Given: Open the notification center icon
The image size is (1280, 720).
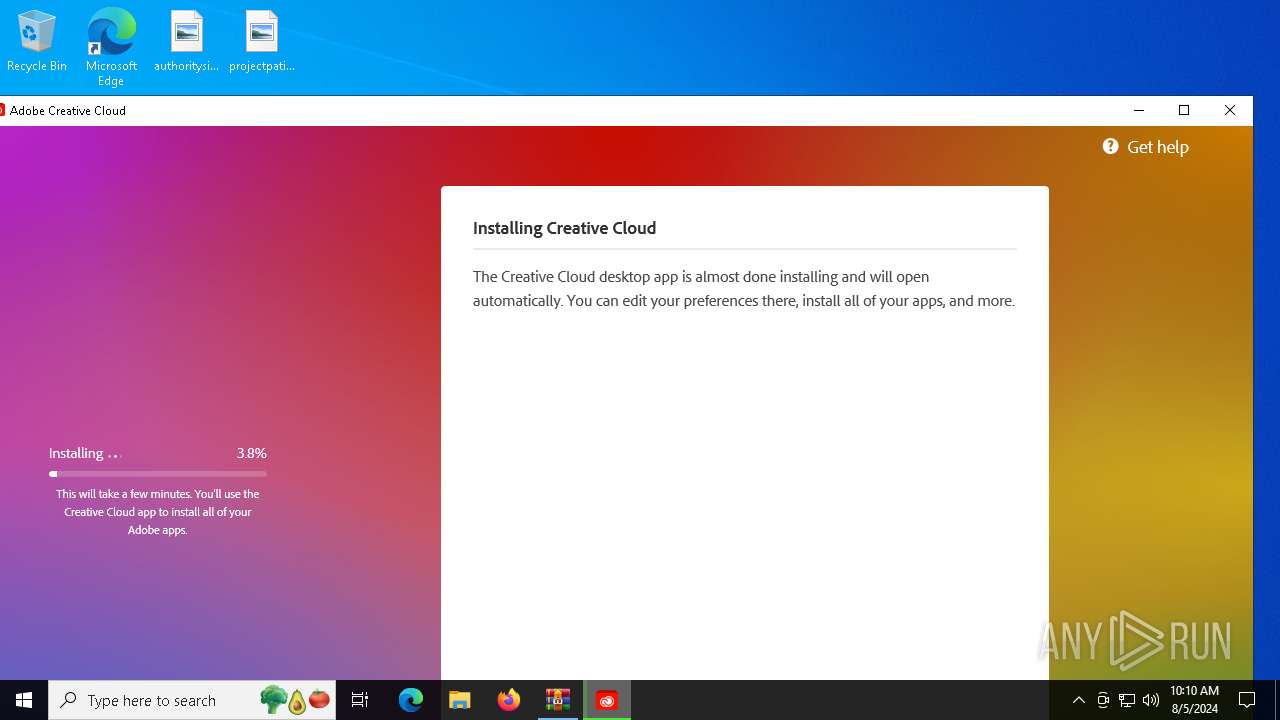Looking at the screenshot, I should tap(1247, 700).
